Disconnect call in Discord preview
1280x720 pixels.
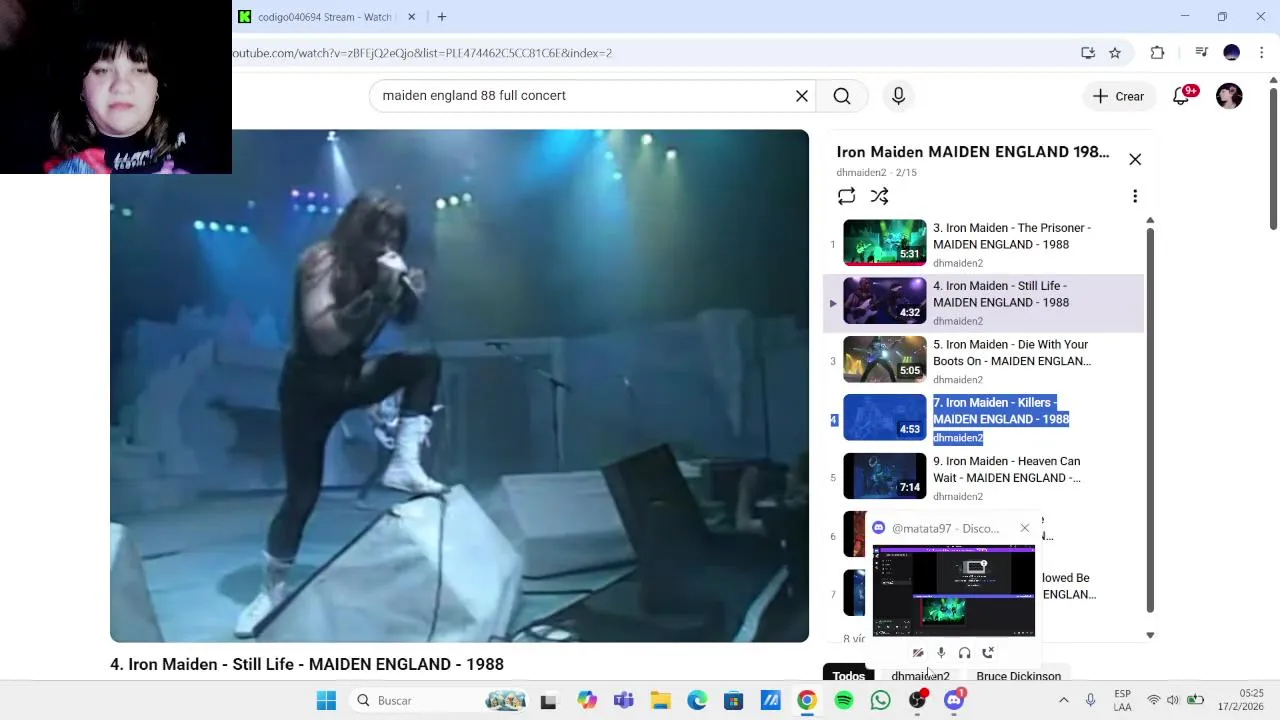tap(988, 653)
